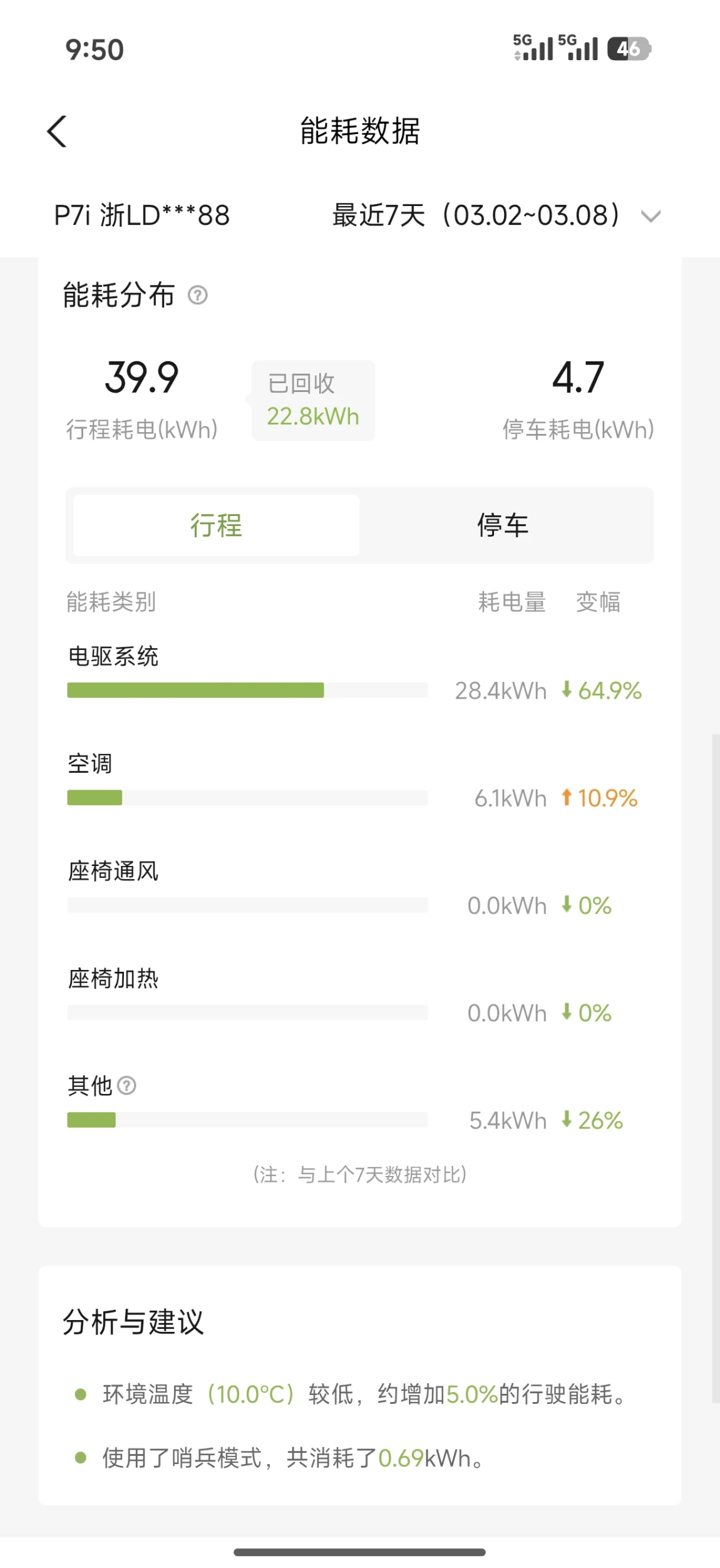
Task: Tap the 39.9 行程耗电 value
Action: tap(141, 378)
